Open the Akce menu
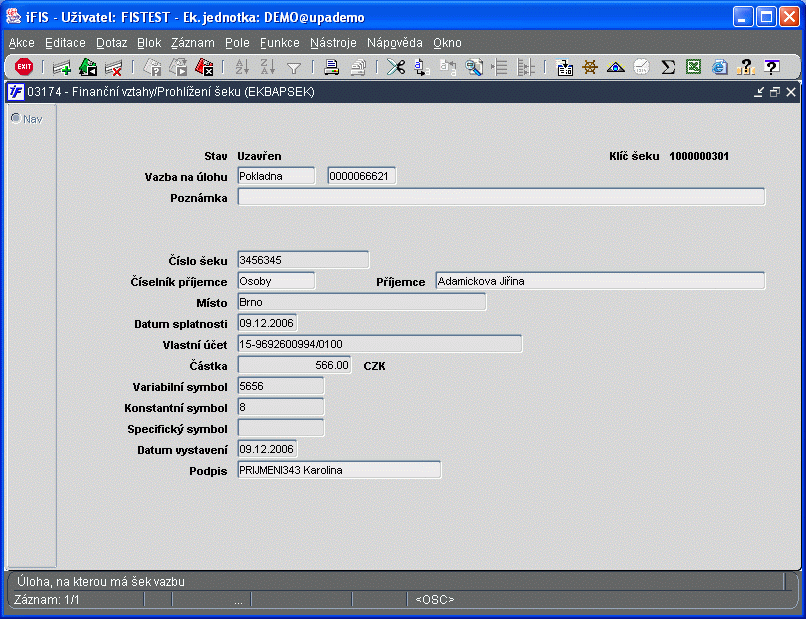 (22, 43)
